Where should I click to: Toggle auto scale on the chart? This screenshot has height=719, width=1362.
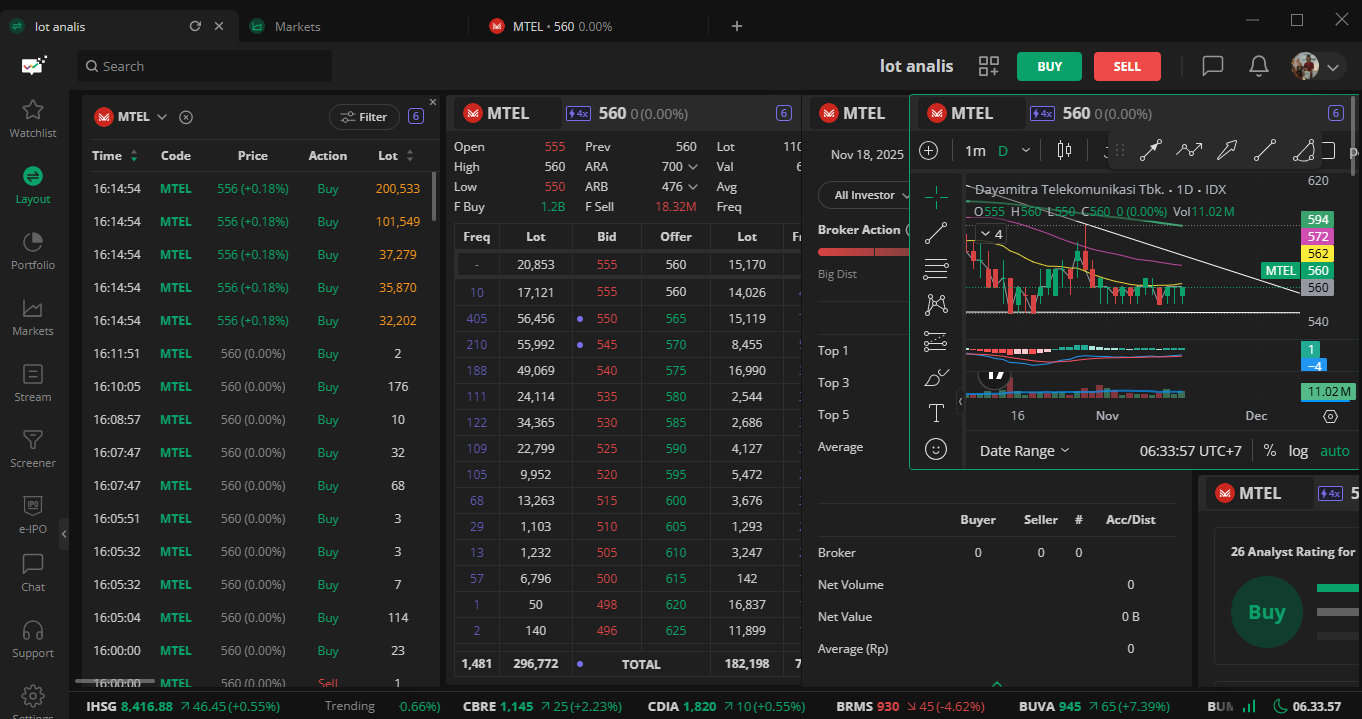click(x=1334, y=451)
